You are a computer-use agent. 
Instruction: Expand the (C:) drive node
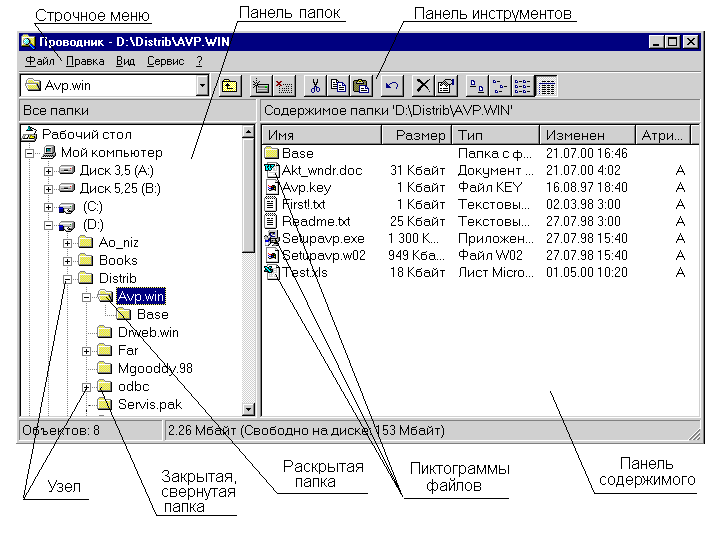pyautogui.click(x=48, y=207)
